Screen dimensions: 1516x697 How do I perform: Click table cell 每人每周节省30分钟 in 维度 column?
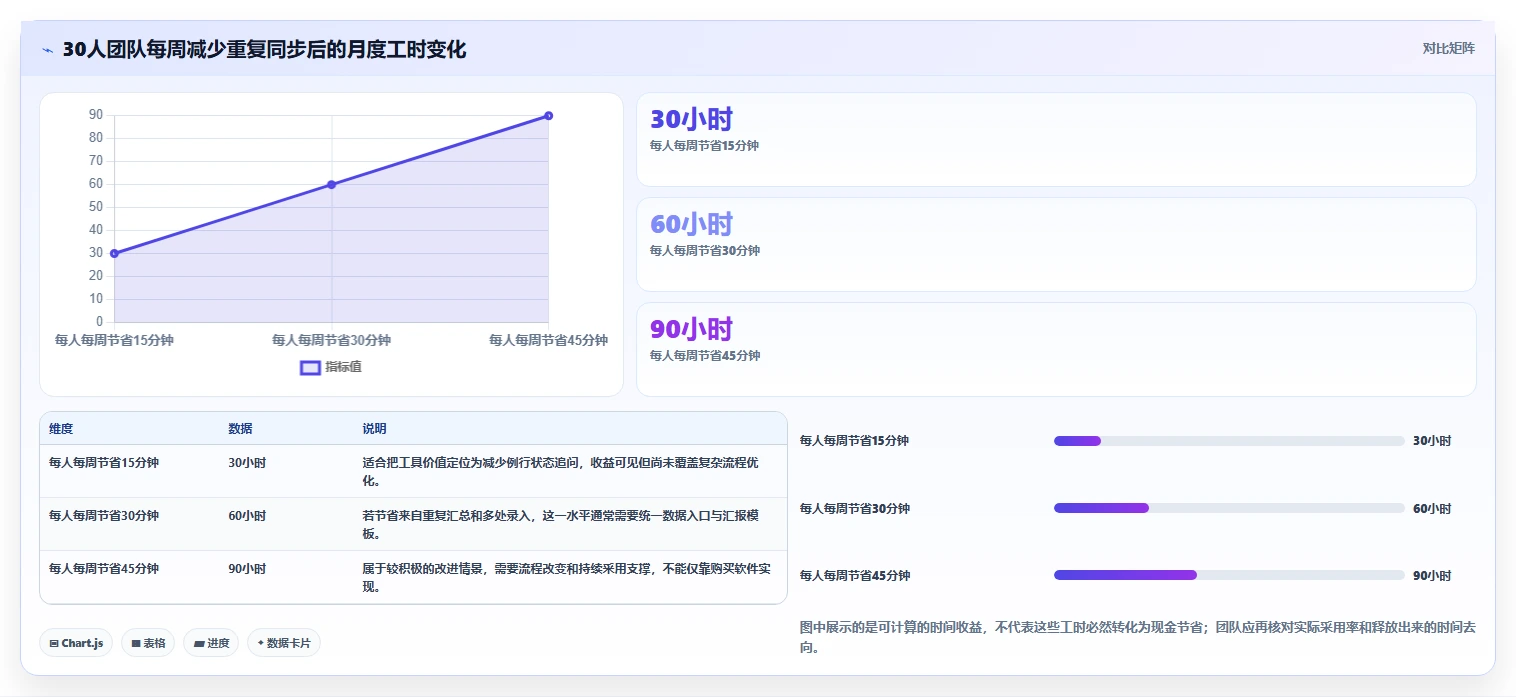[104, 516]
